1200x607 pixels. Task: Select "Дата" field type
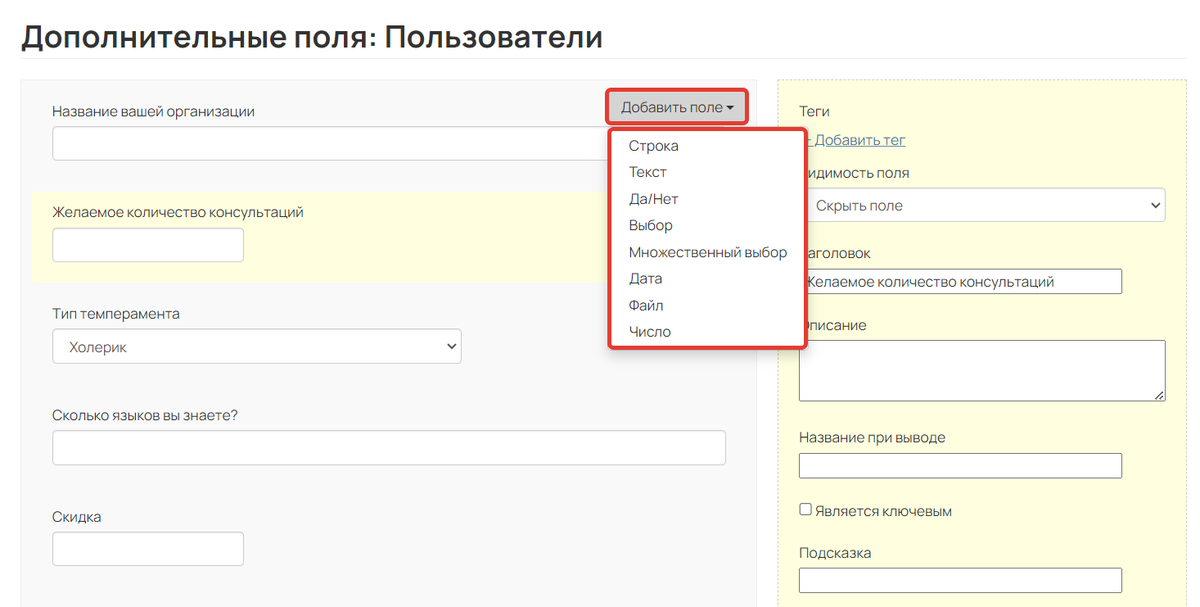click(645, 279)
